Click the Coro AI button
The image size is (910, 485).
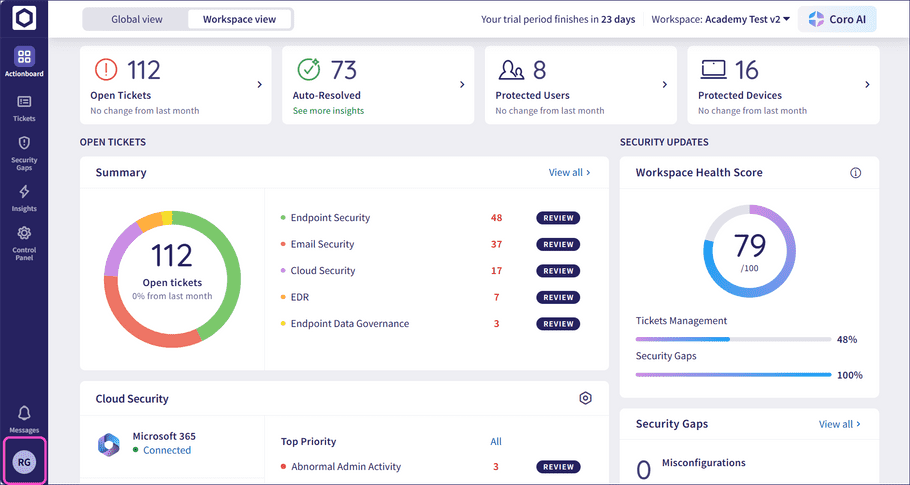[837, 19]
